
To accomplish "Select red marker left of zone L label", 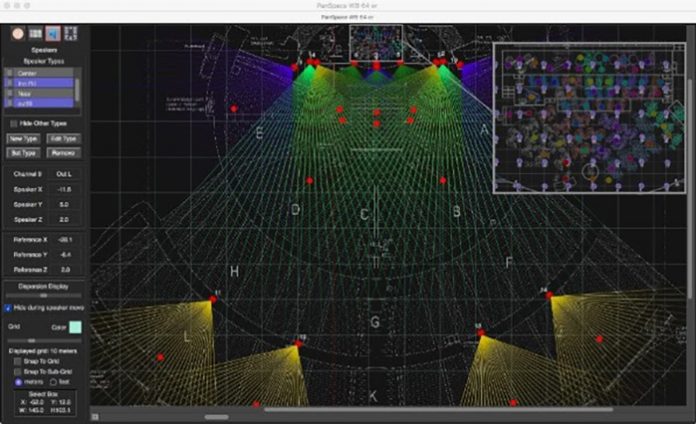I will pyautogui.click(x=160, y=357).
